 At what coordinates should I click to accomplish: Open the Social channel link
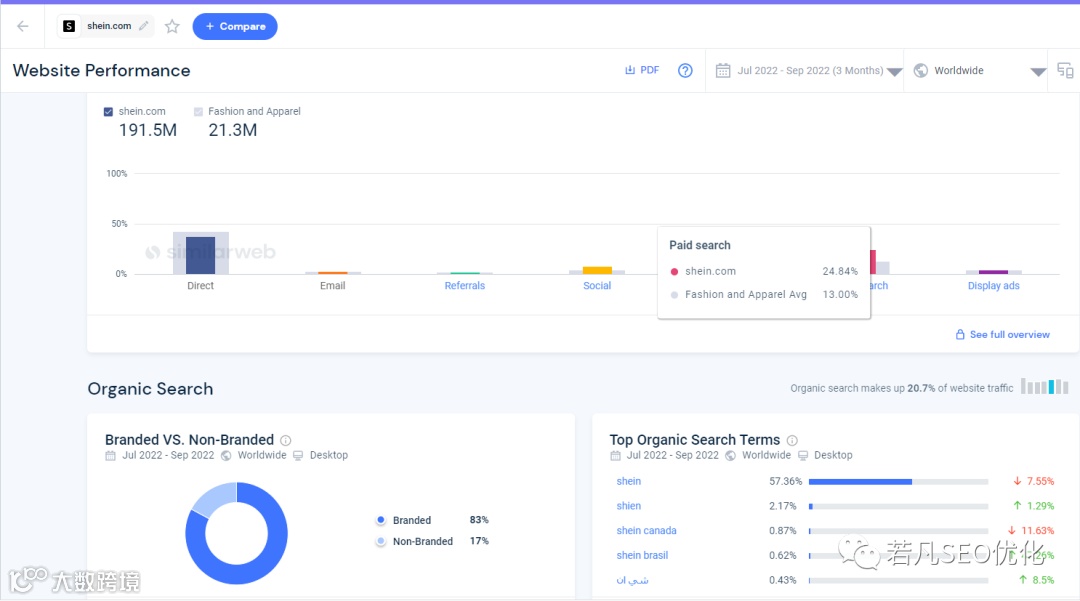[596, 286]
